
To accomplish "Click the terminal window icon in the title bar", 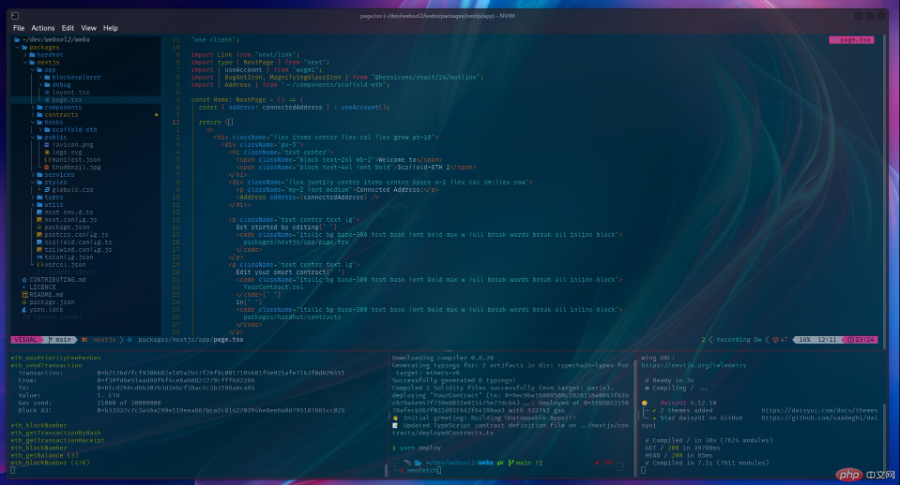I will [15, 15].
